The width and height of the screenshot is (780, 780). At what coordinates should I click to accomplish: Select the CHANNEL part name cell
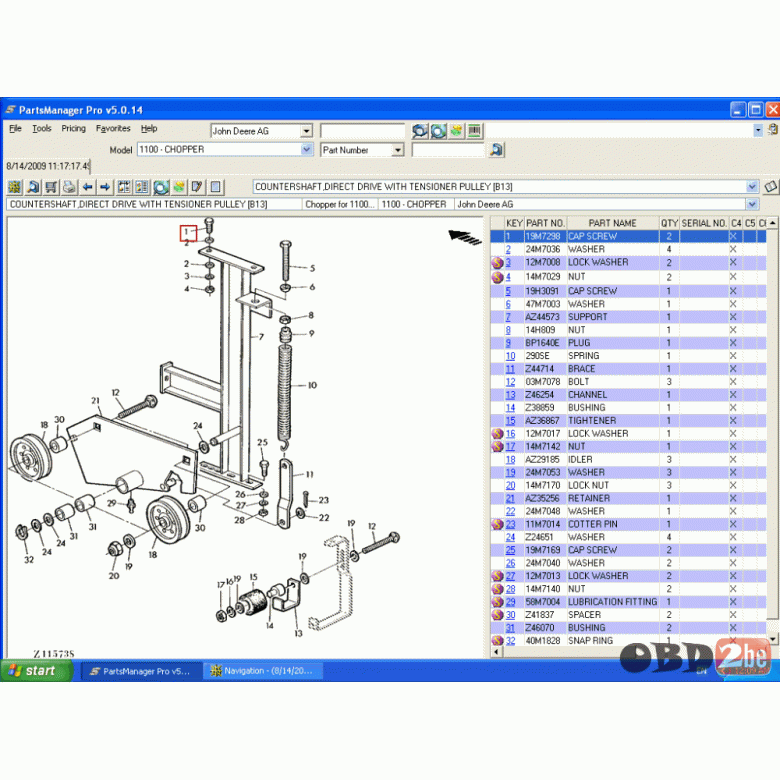coord(613,394)
